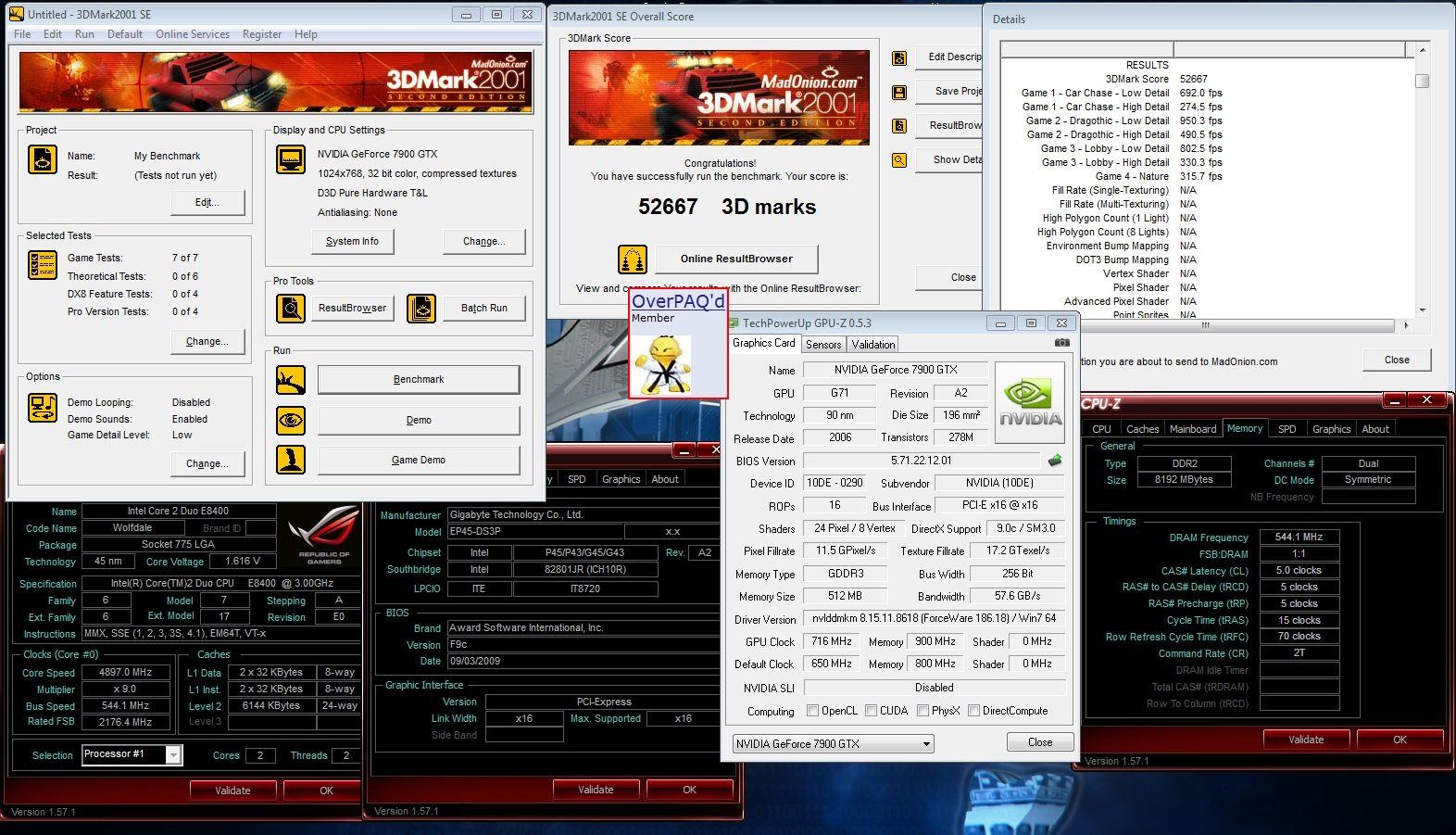Select the Graphics Card tab in GPU-Z
This screenshot has height=835, width=1456.
tap(764, 343)
